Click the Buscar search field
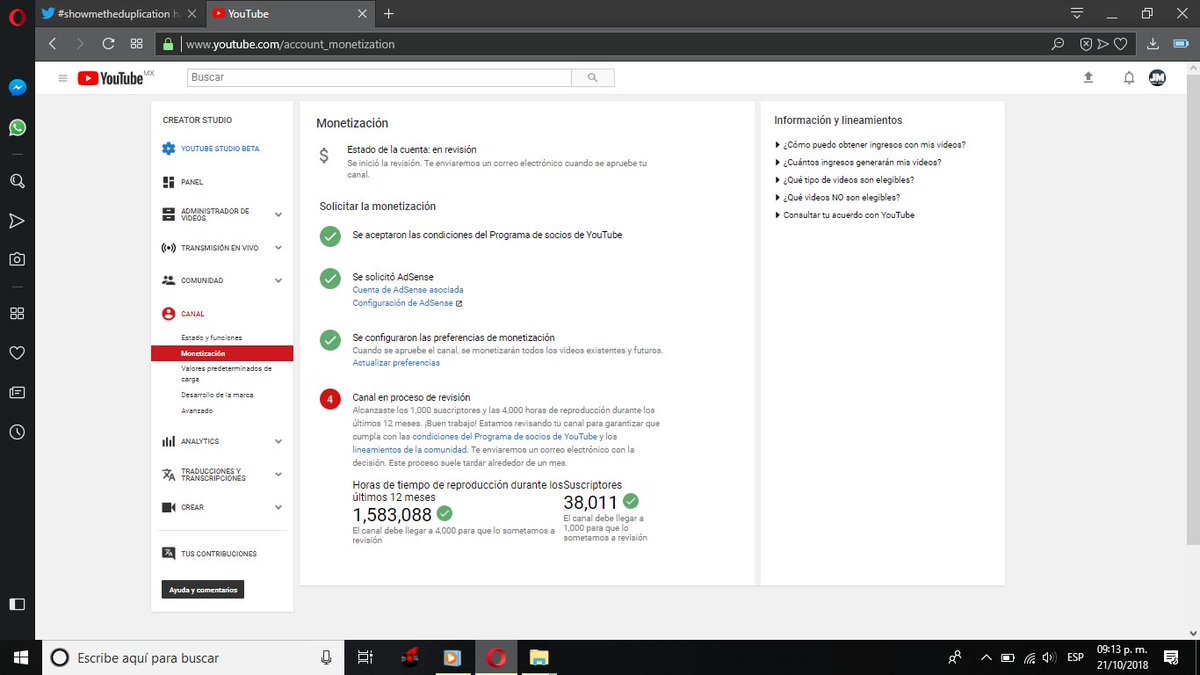Image resolution: width=1200 pixels, height=675 pixels. (x=379, y=78)
